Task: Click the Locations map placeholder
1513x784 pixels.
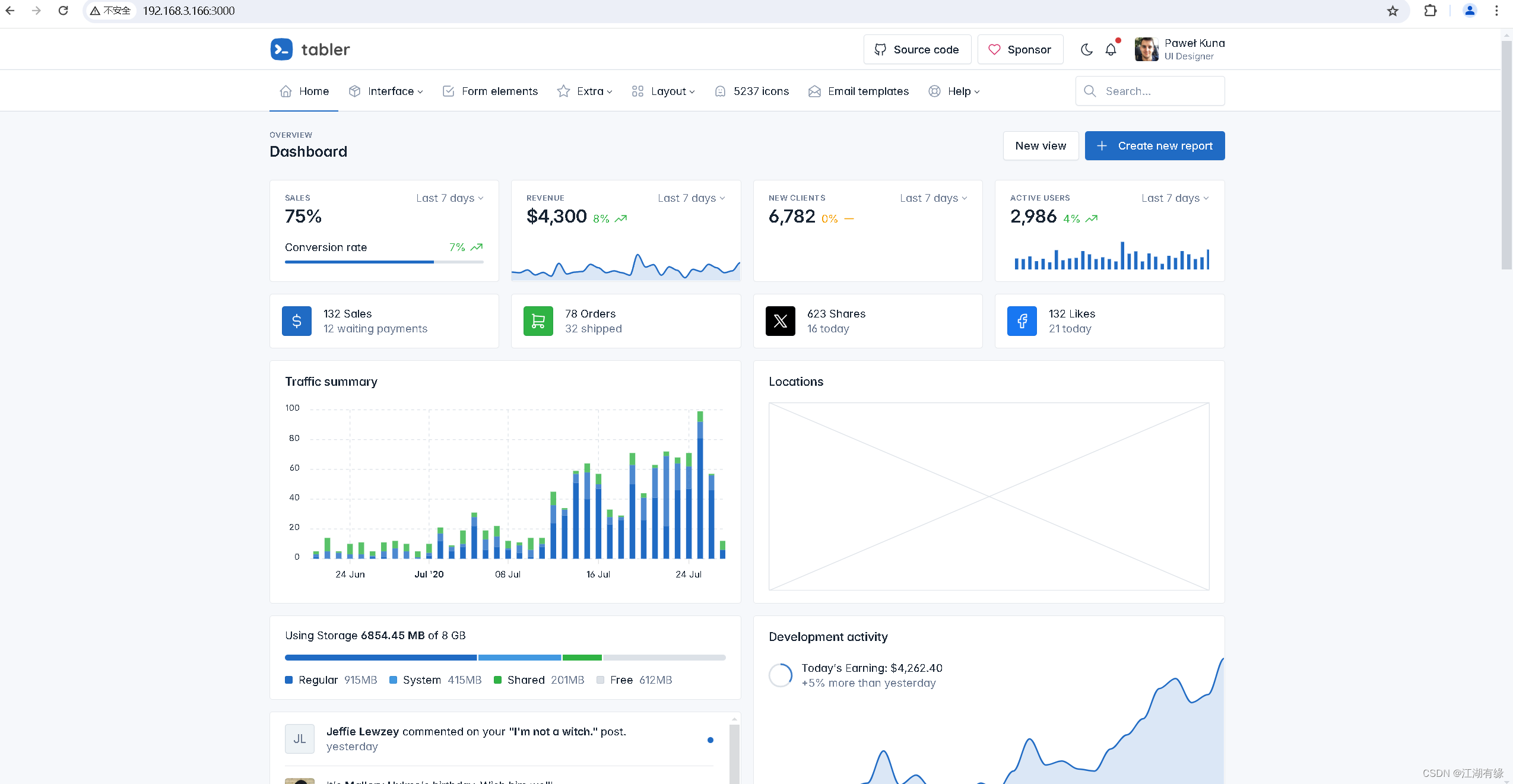Action: 989,496
